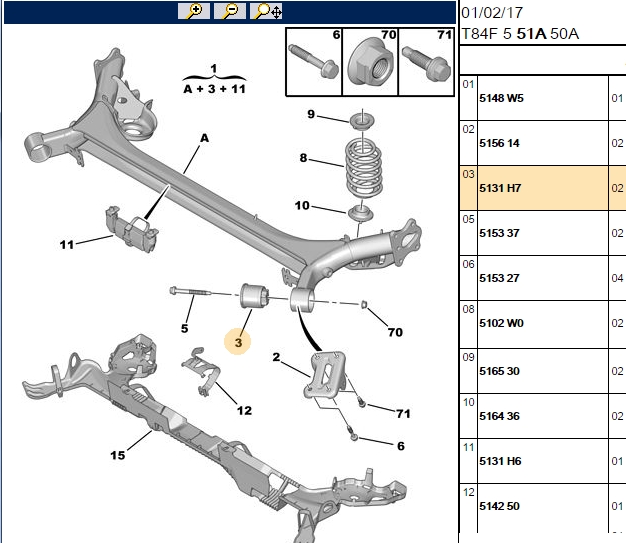Open nut thumbnail numbered 70
The width and height of the screenshot is (626, 543).
370,62
